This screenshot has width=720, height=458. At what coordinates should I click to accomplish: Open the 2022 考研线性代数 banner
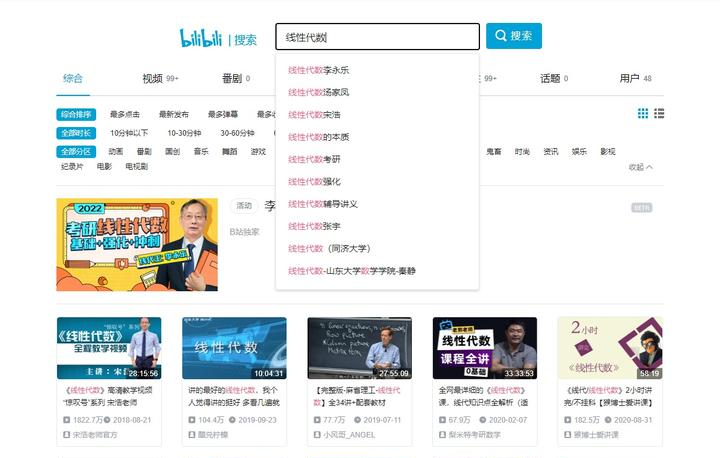click(x=137, y=244)
